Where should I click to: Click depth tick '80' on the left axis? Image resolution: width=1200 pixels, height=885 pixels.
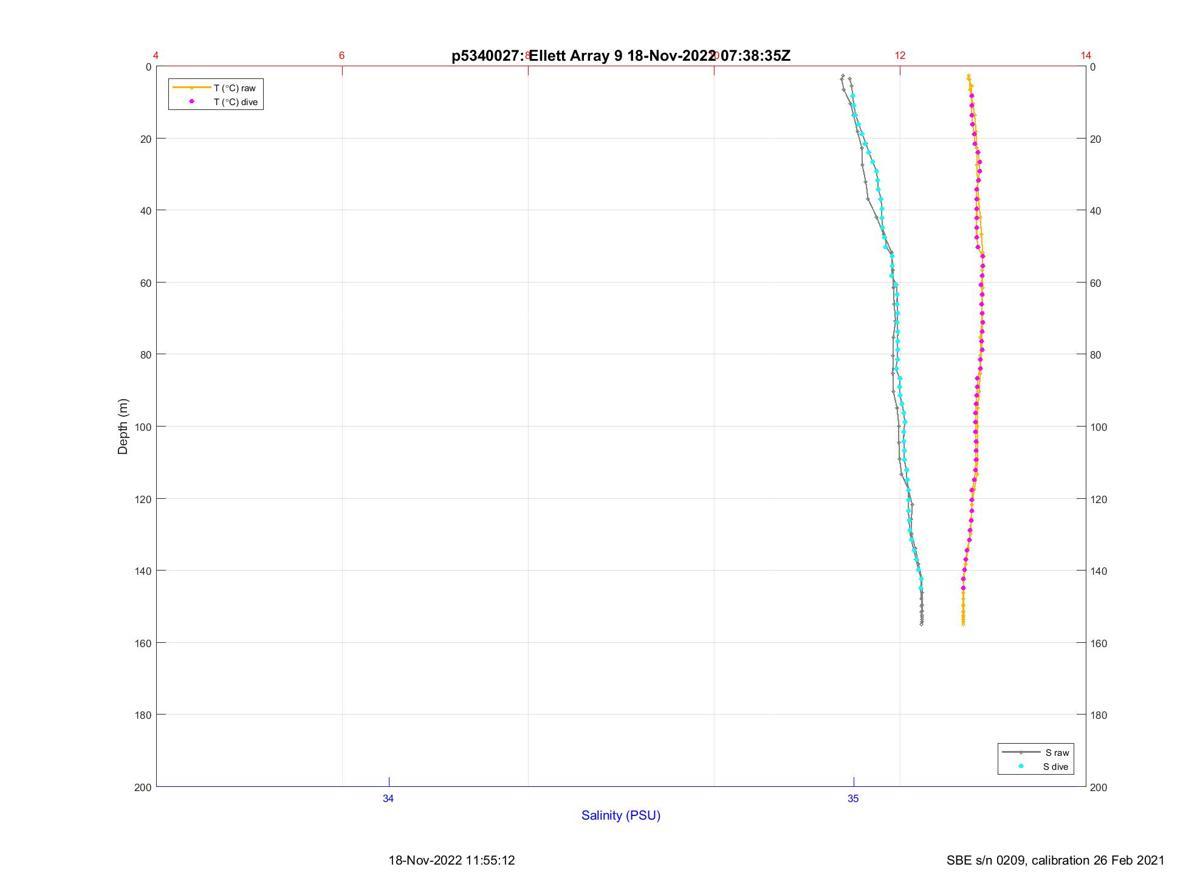point(145,355)
